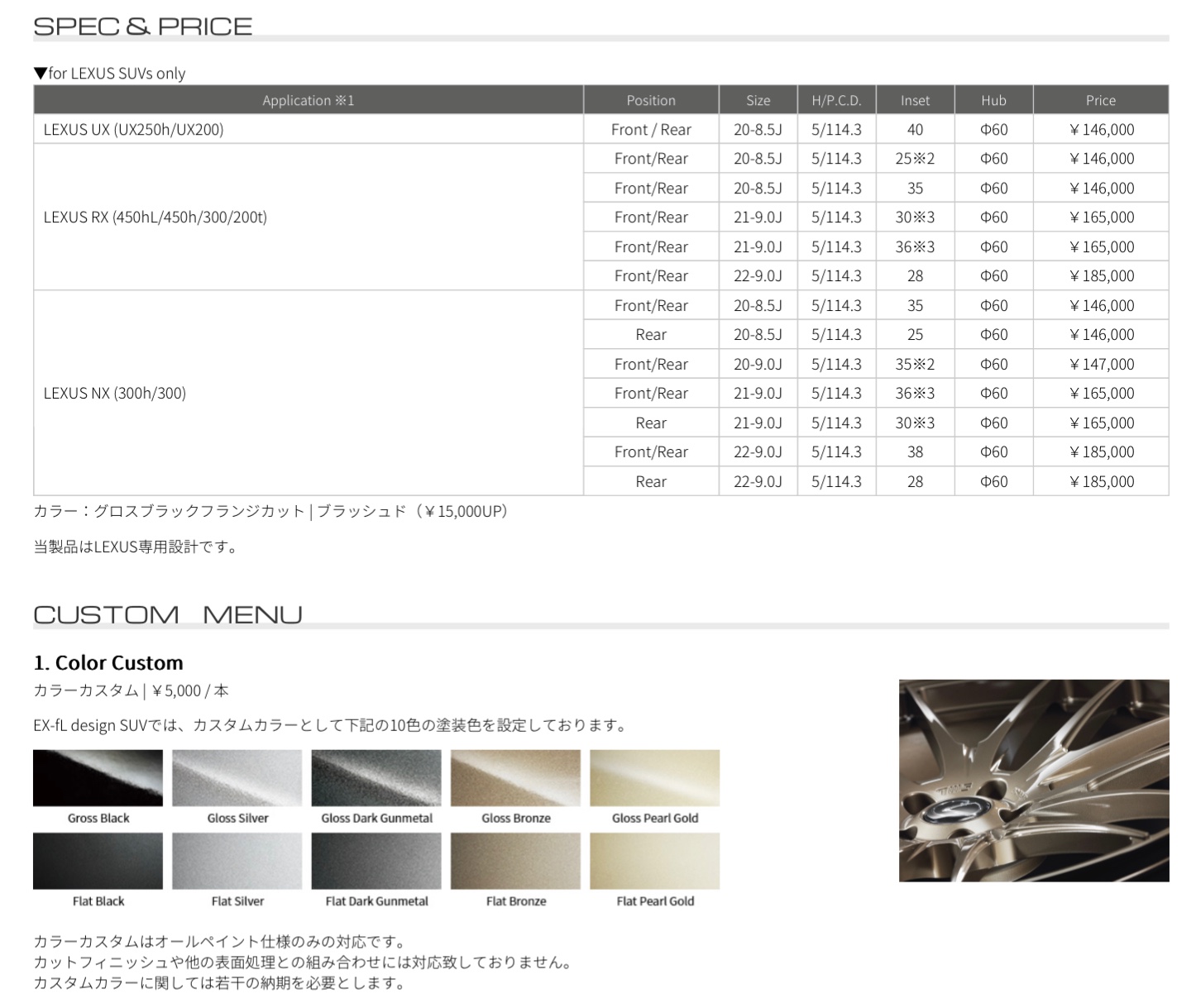Choose the Flat Black color swatch
Viewport: 1196px width, 1008px height.
(x=98, y=861)
